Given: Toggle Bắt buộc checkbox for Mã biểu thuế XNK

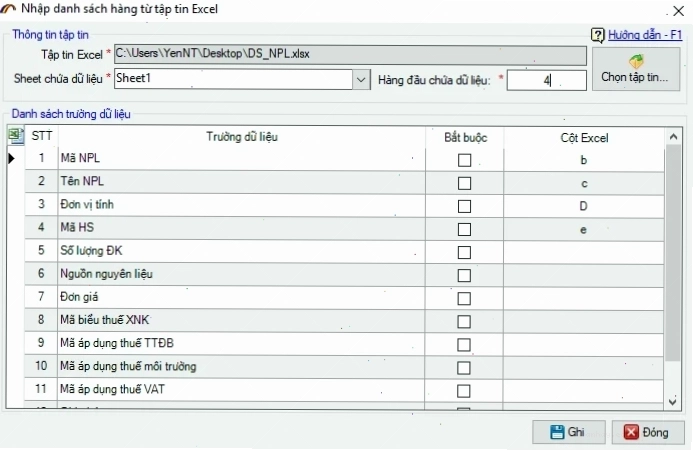Looking at the screenshot, I should tap(464, 321).
